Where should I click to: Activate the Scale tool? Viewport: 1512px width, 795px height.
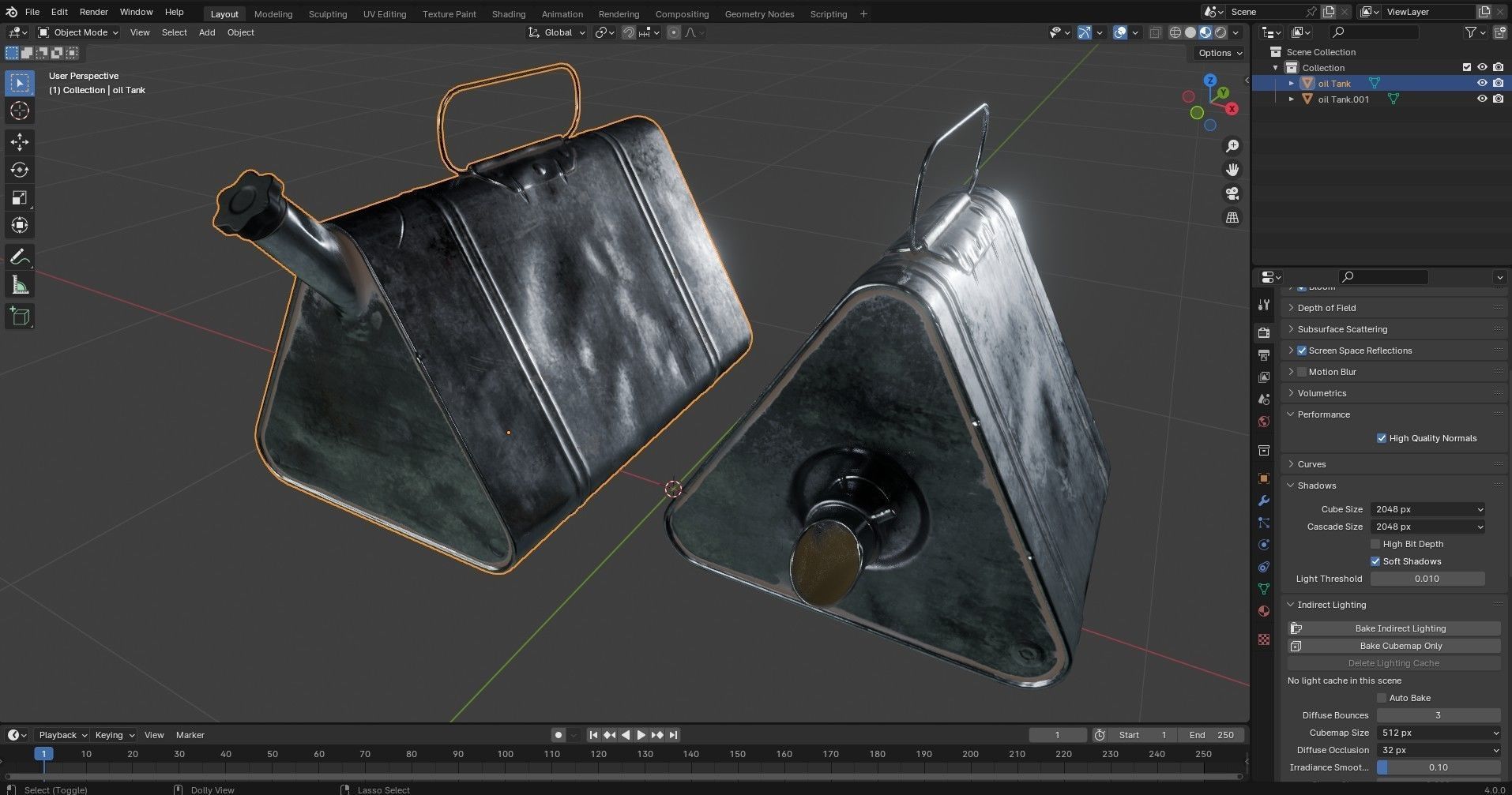(20, 197)
